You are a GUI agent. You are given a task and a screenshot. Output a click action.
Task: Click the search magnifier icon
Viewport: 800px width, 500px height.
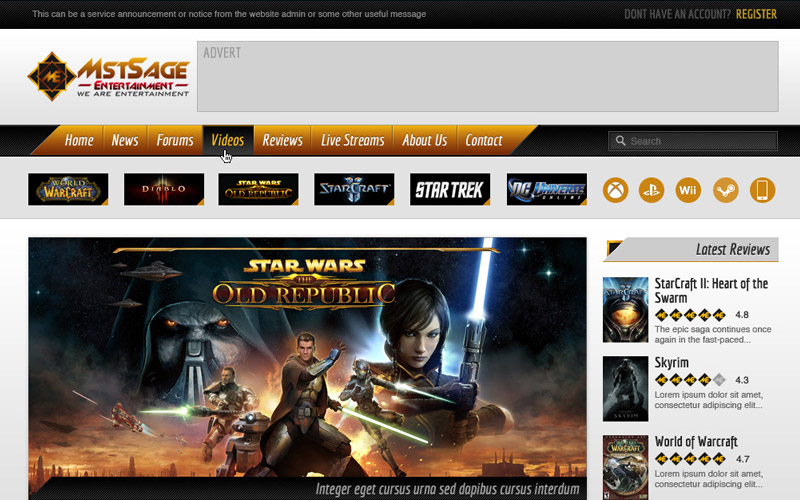tap(620, 141)
